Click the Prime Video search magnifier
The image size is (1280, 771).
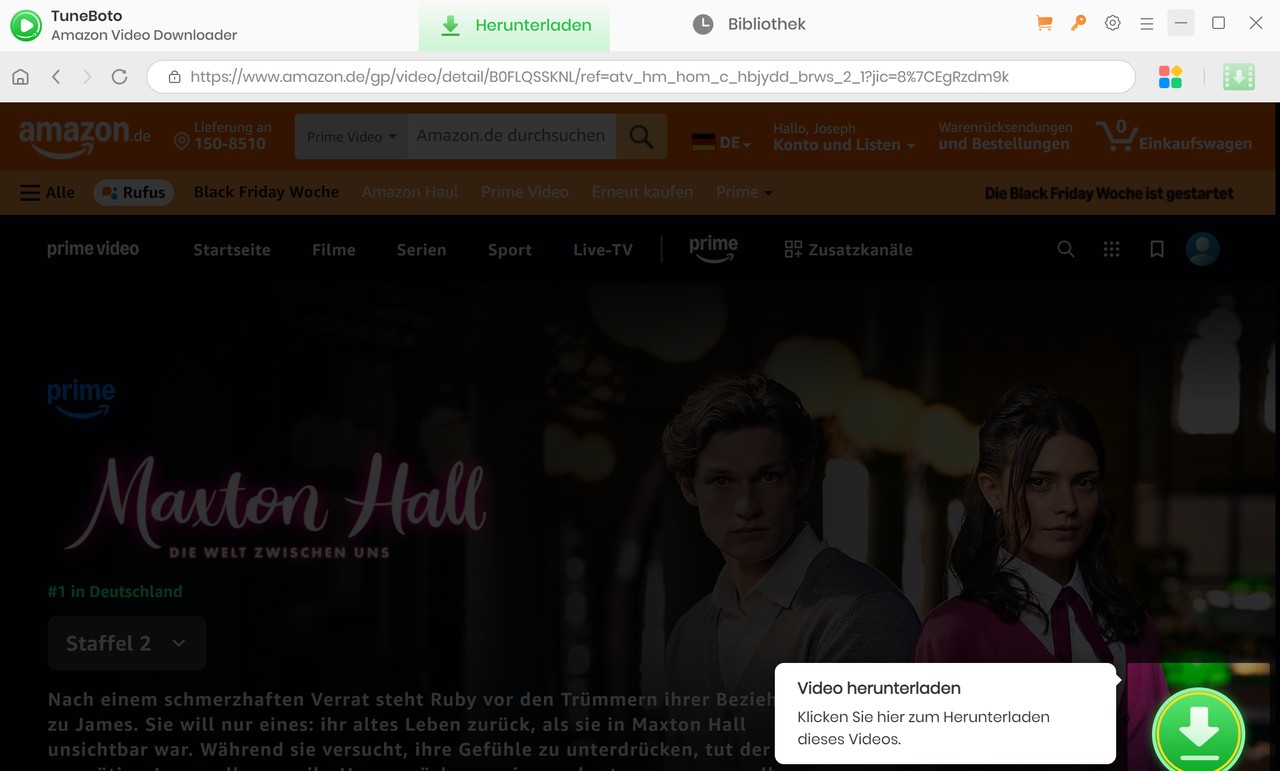tap(1066, 249)
